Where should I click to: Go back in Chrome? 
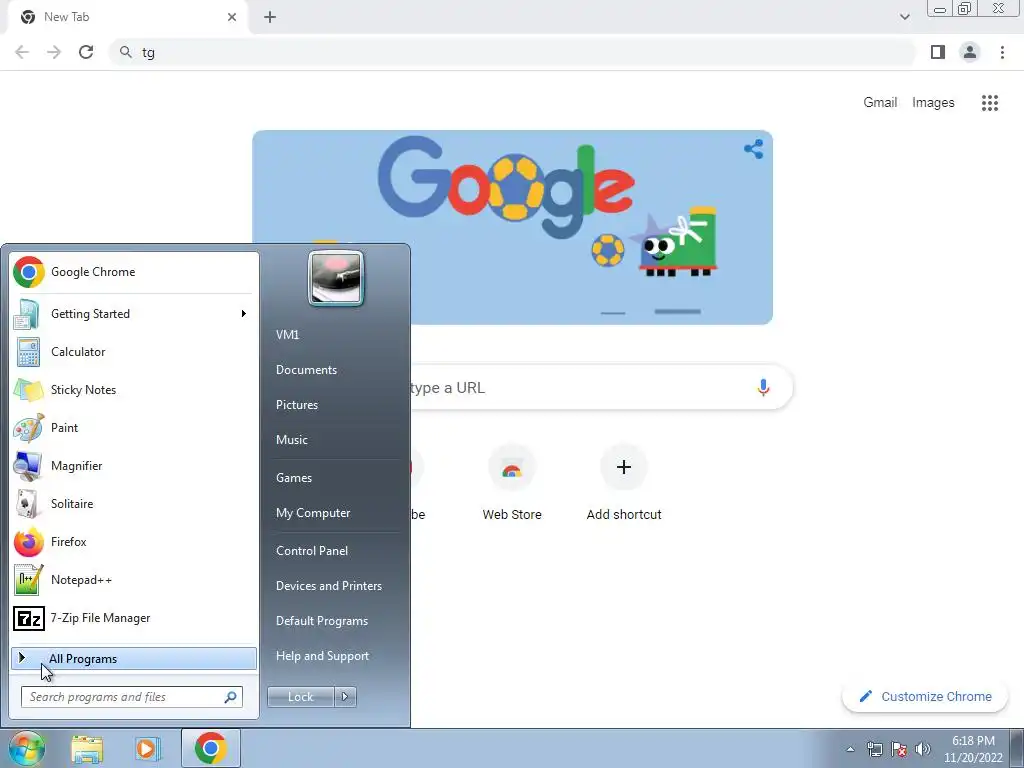pyautogui.click(x=22, y=52)
